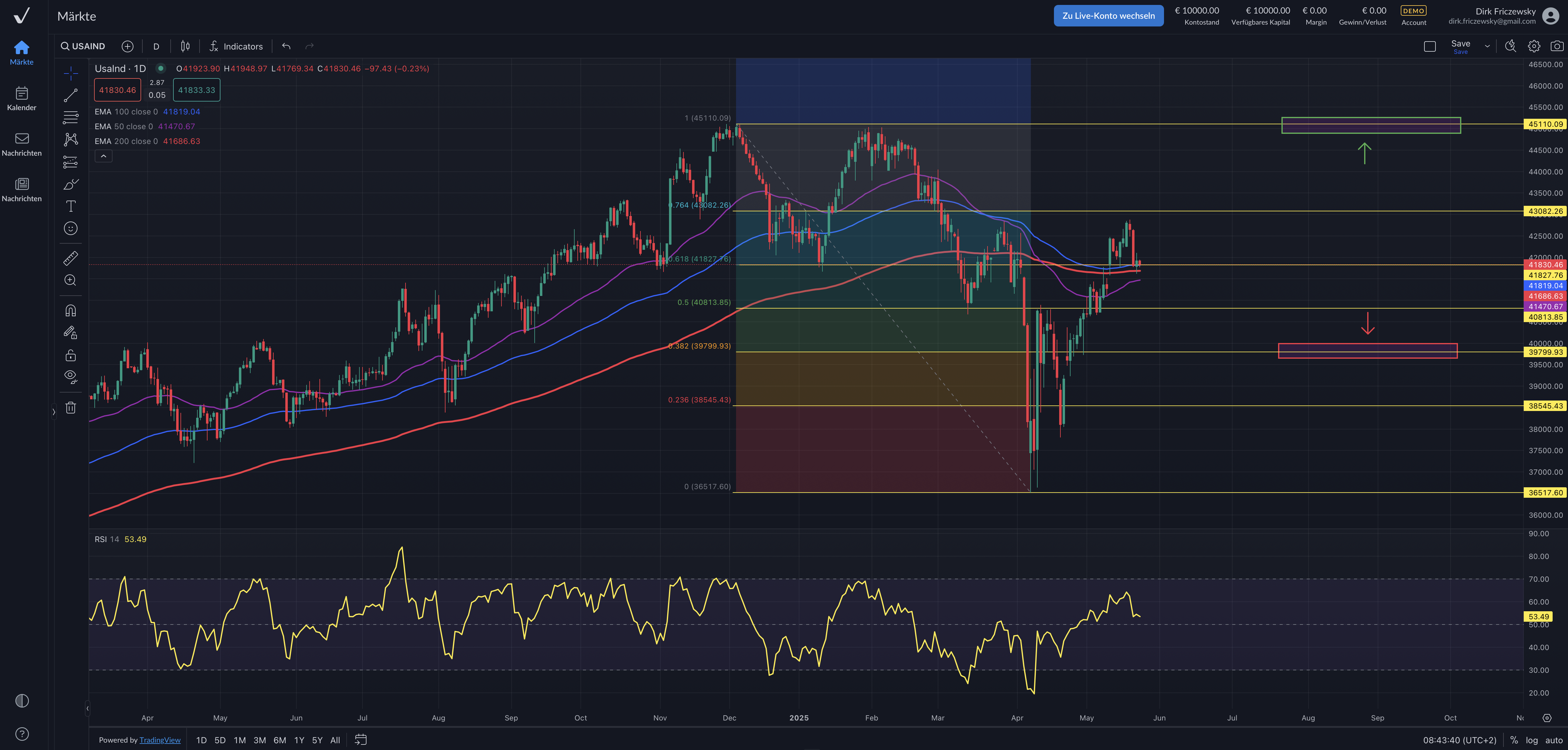This screenshot has width=1568, height=750.
Task: Select the Ruler measurement tool
Action: (x=71, y=258)
